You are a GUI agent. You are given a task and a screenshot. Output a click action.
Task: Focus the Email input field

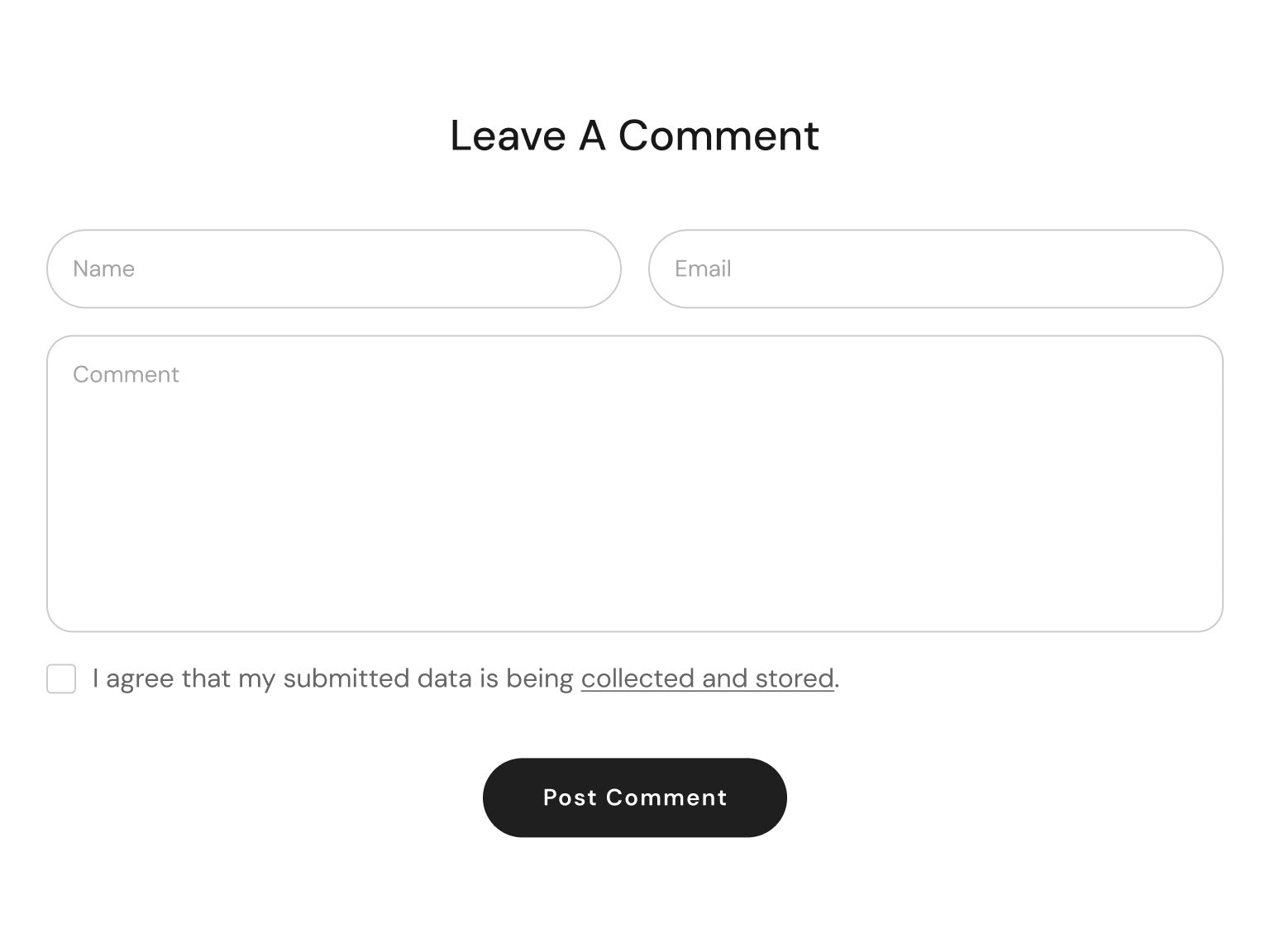(x=935, y=269)
